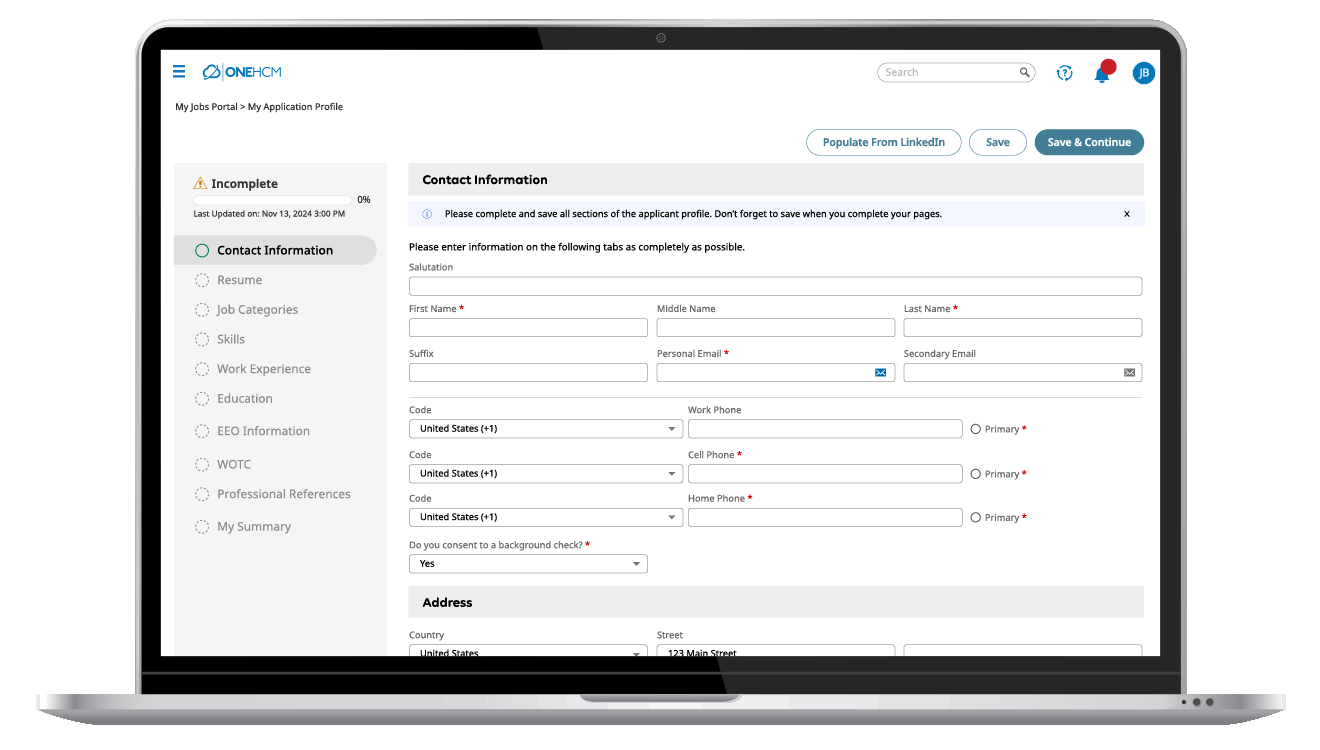Screen dimensions: 1320x750
Task: Set Cell Phone as Primary
Action: tap(976, 474)
